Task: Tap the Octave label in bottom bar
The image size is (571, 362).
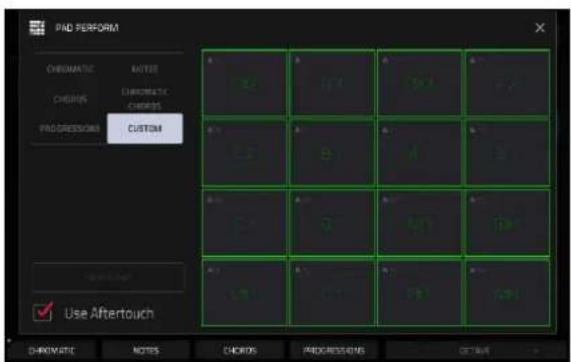Action: (x=474, y=351)
